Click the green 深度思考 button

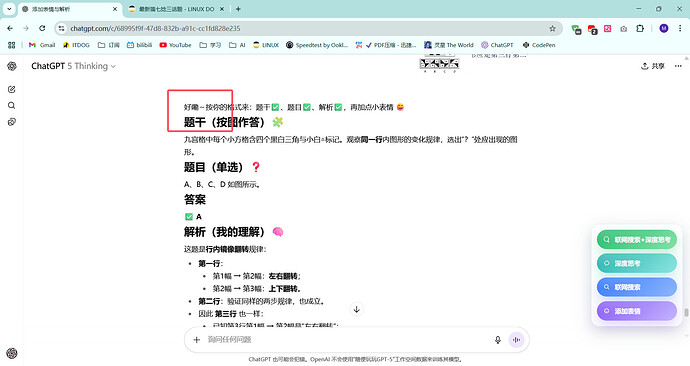tap(637, 264)
